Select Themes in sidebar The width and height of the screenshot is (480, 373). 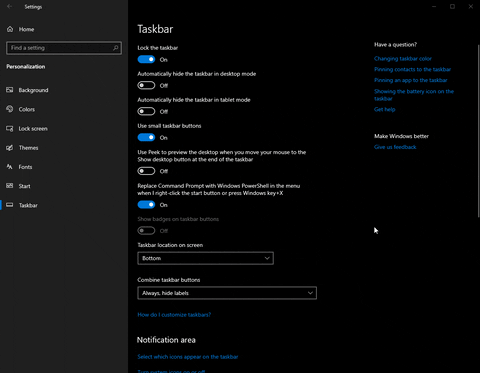coord(28,148)
